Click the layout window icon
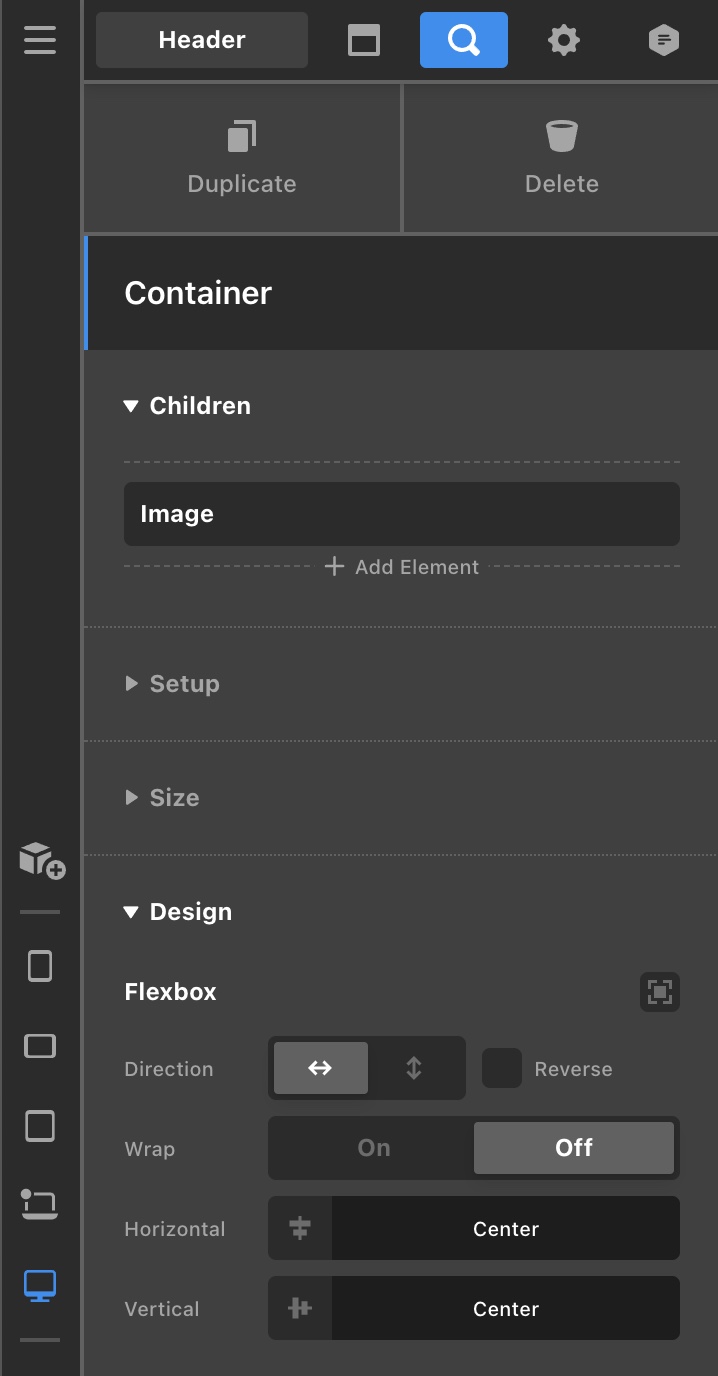Viewport: 718px width, 1376px height. point(364,40)
